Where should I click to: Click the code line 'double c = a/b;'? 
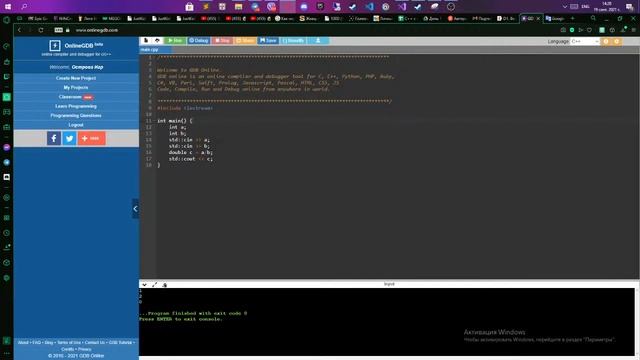click(191, 152)
